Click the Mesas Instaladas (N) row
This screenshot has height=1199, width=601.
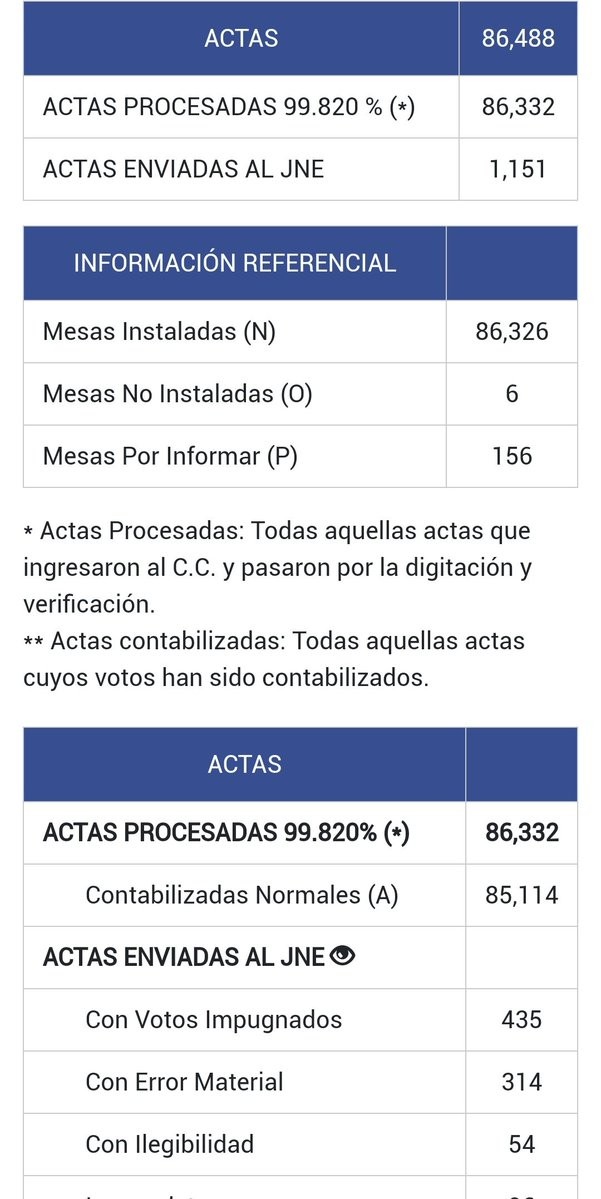(159, 331)
